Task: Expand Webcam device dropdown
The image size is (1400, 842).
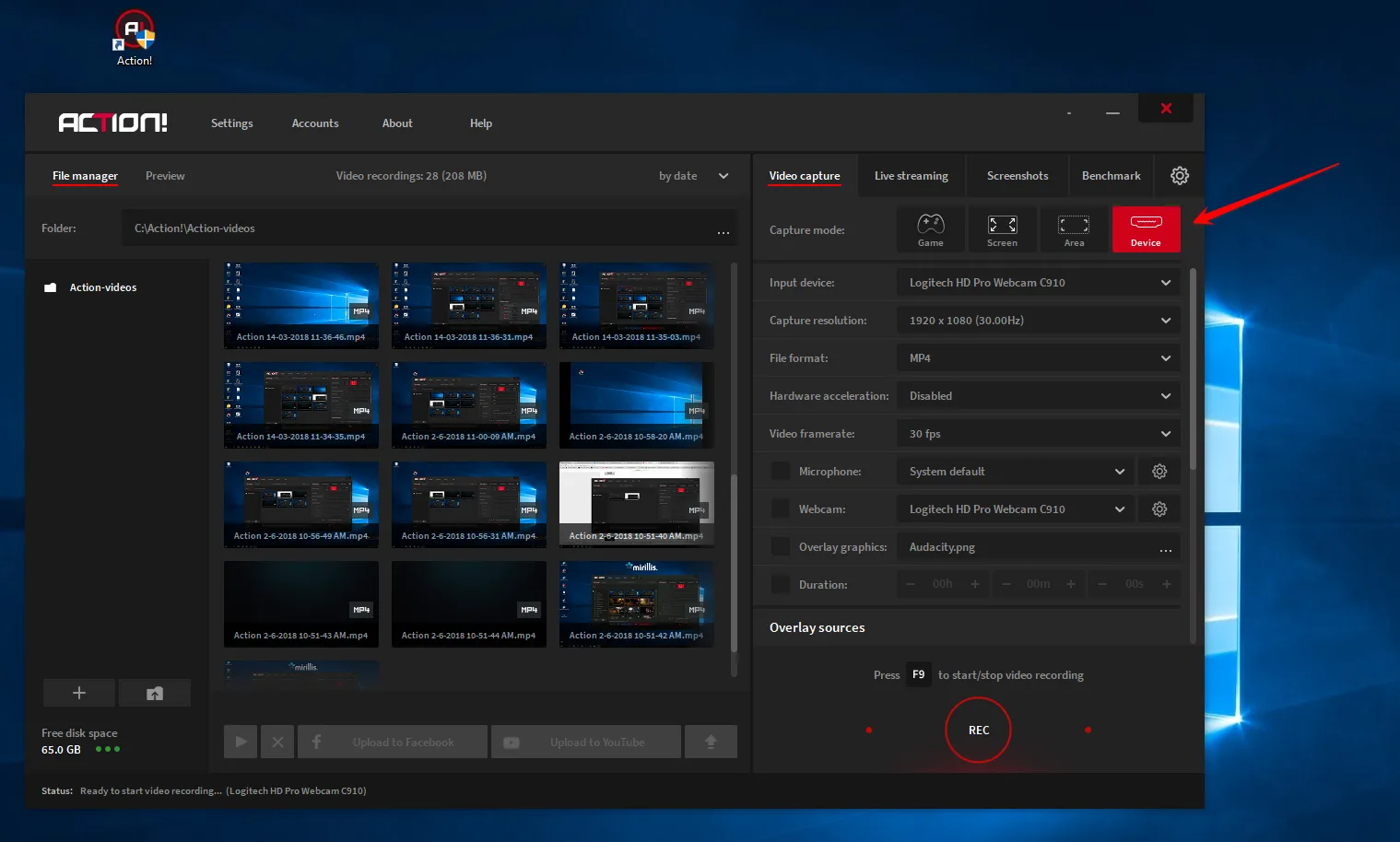Action: click(1016, 509)
